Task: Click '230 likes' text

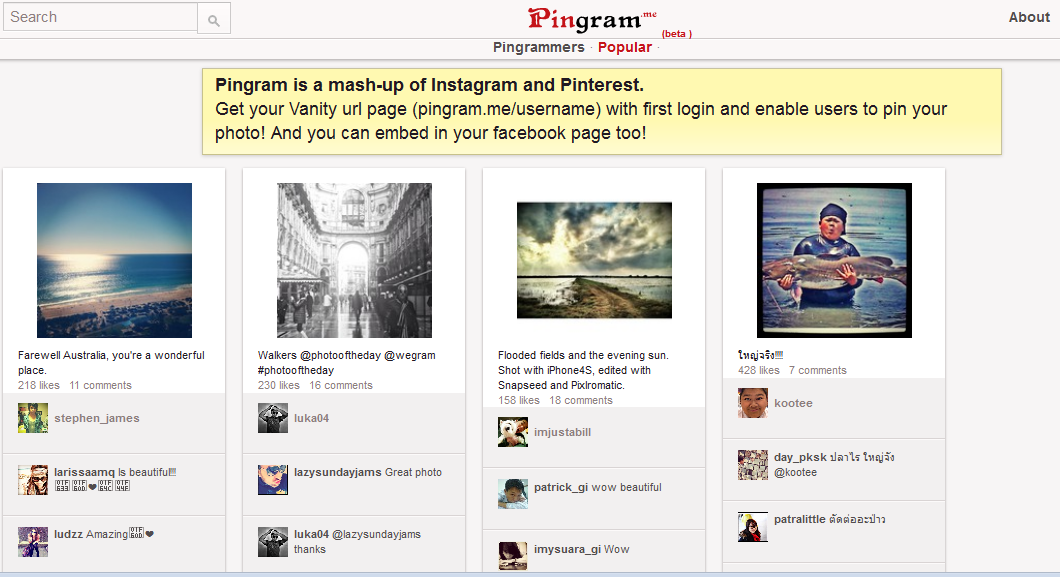Action: [x=279, y=385]
